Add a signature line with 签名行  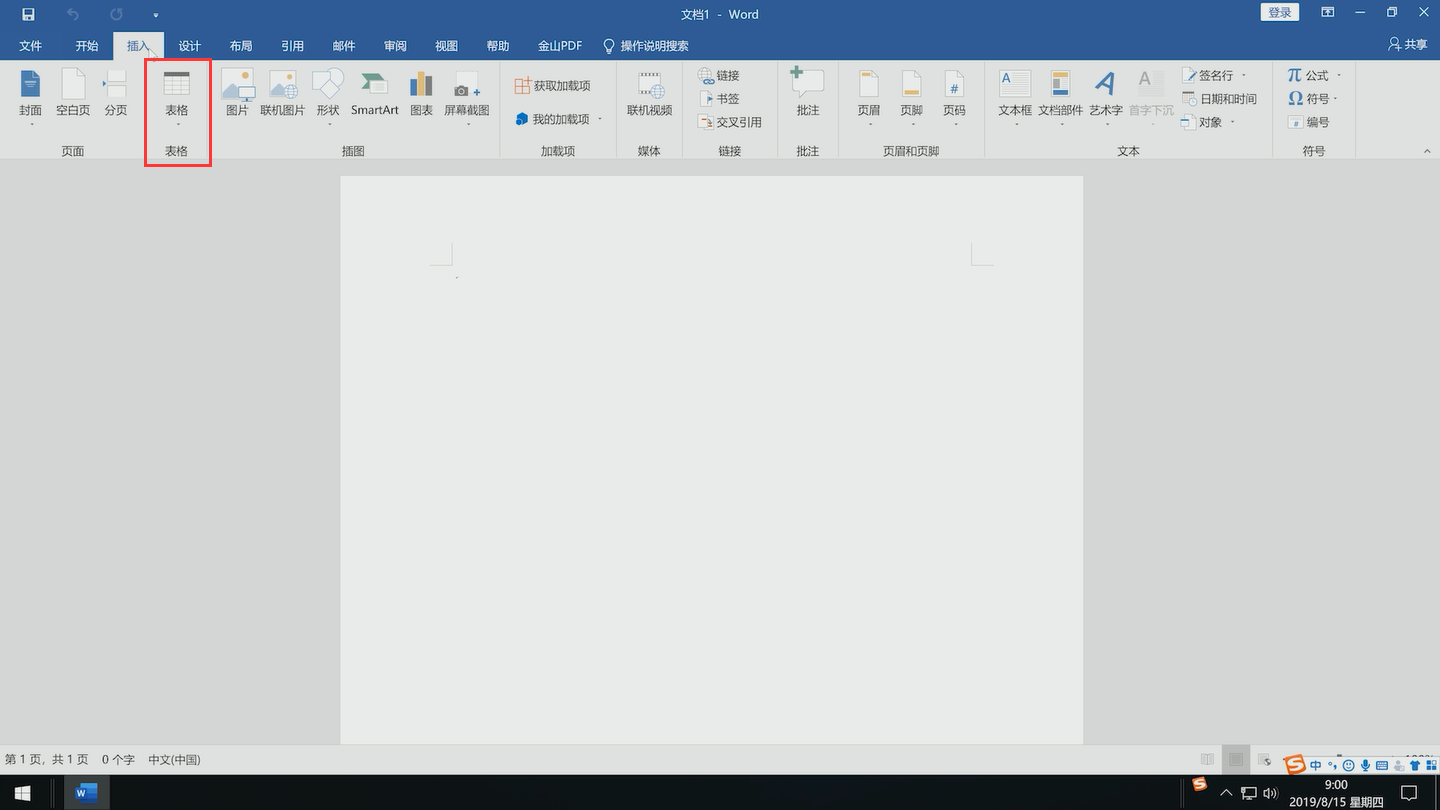pos(1214,76)
